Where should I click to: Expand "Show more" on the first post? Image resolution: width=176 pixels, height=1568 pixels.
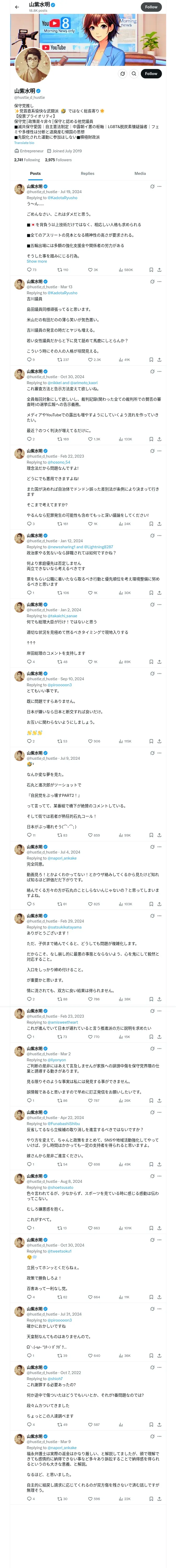pos(37,261)
